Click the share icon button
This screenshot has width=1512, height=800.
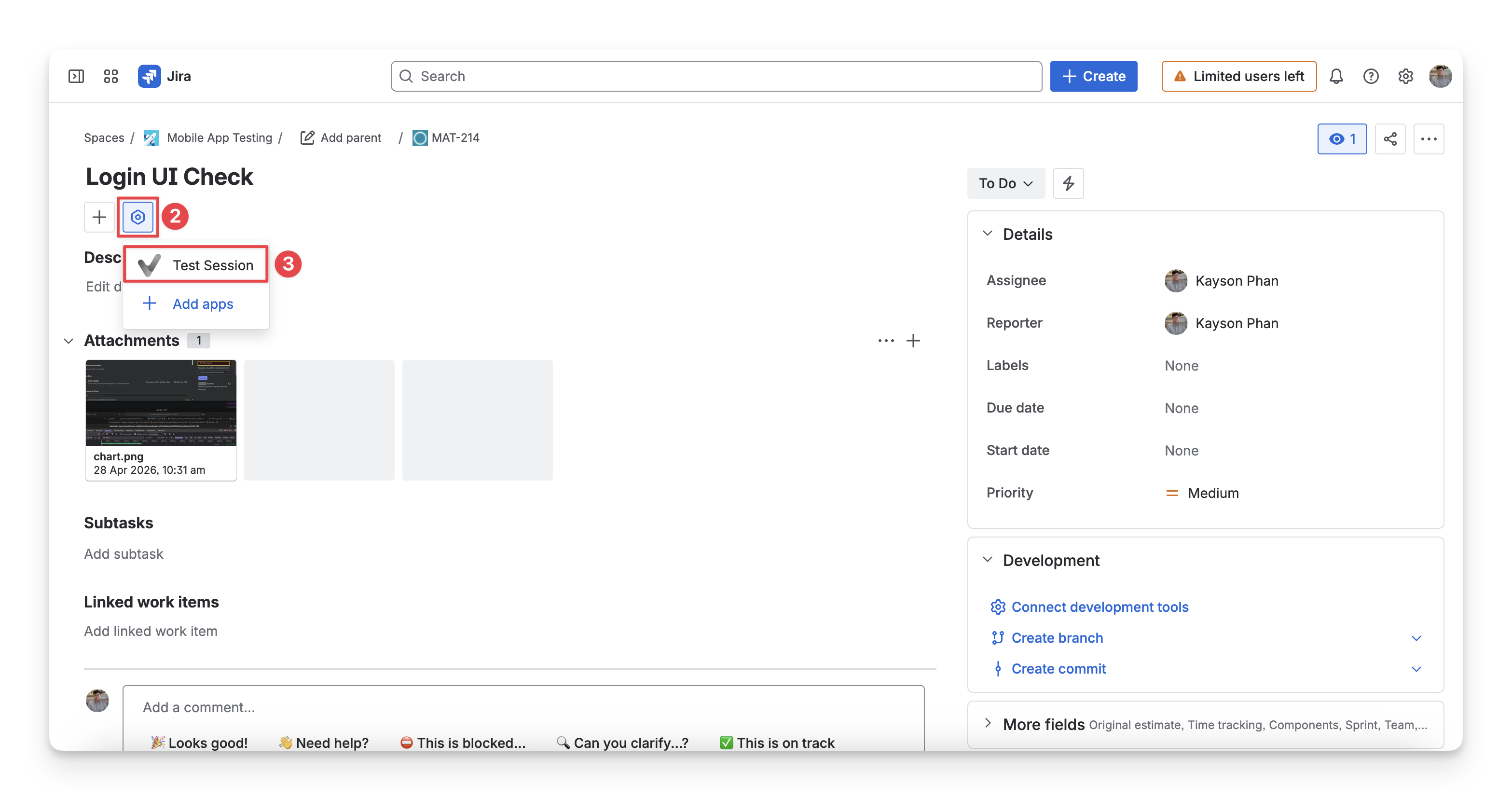tap(1390, 139)
